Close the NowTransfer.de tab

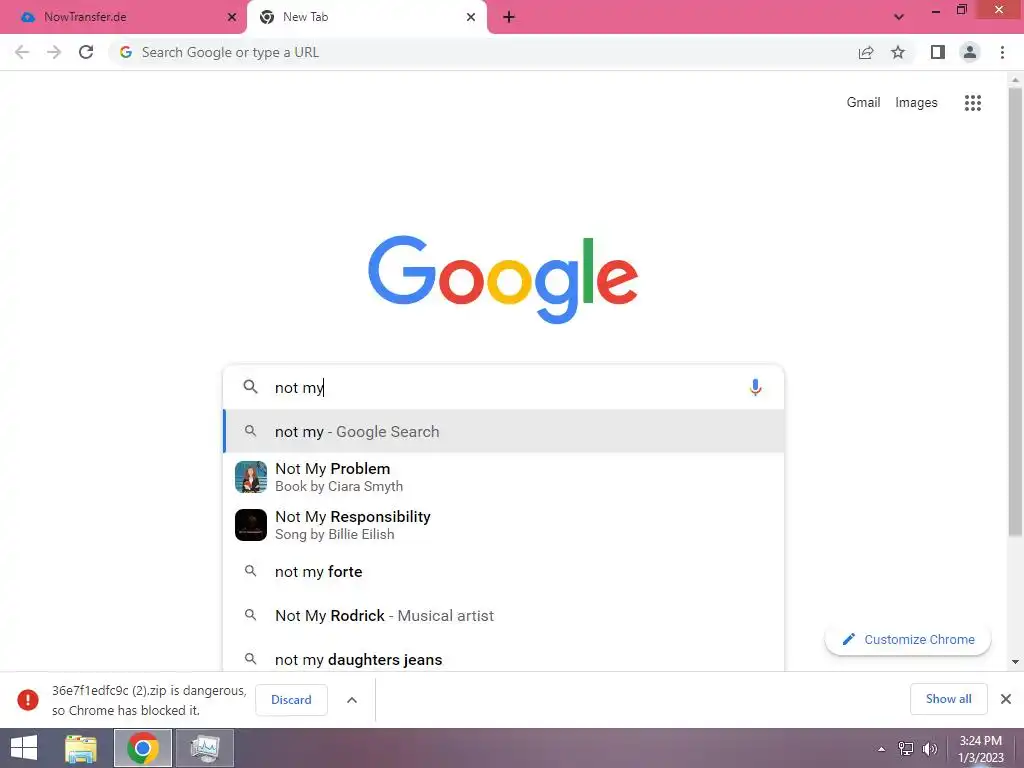point(232,17)
